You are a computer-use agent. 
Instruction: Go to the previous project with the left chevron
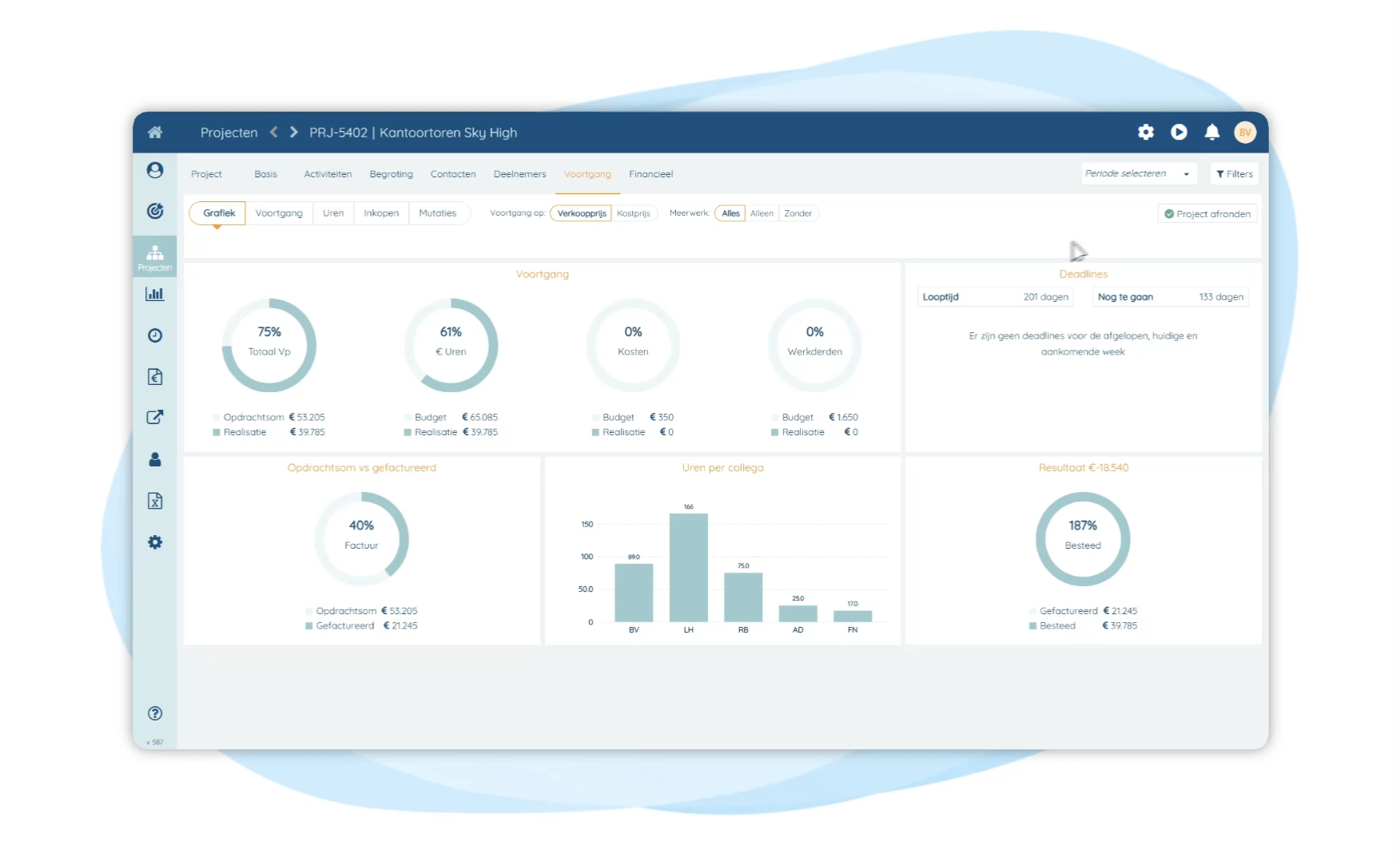point(274,133)
